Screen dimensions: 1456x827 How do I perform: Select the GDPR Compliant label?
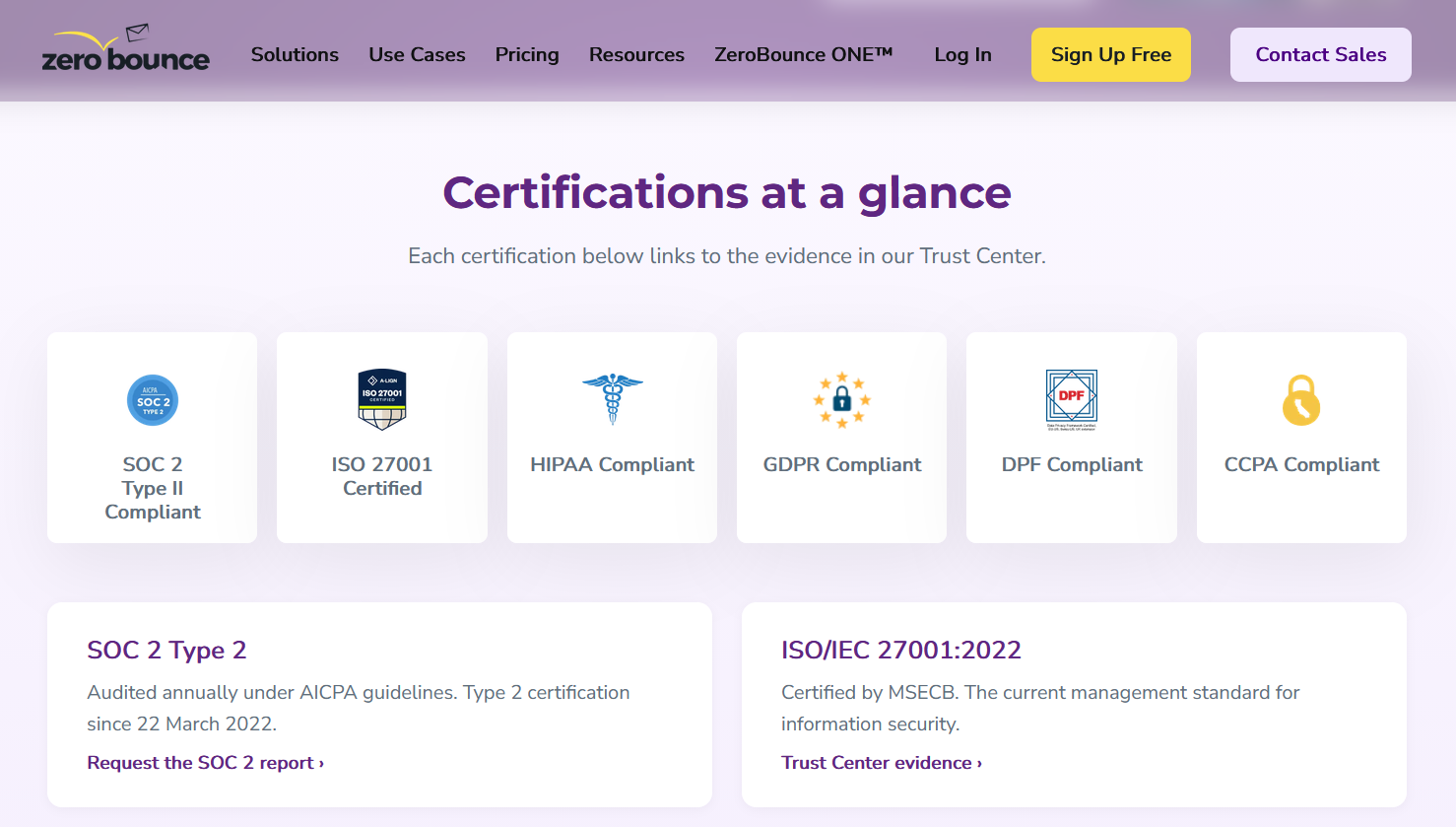[x=842, y=464]
